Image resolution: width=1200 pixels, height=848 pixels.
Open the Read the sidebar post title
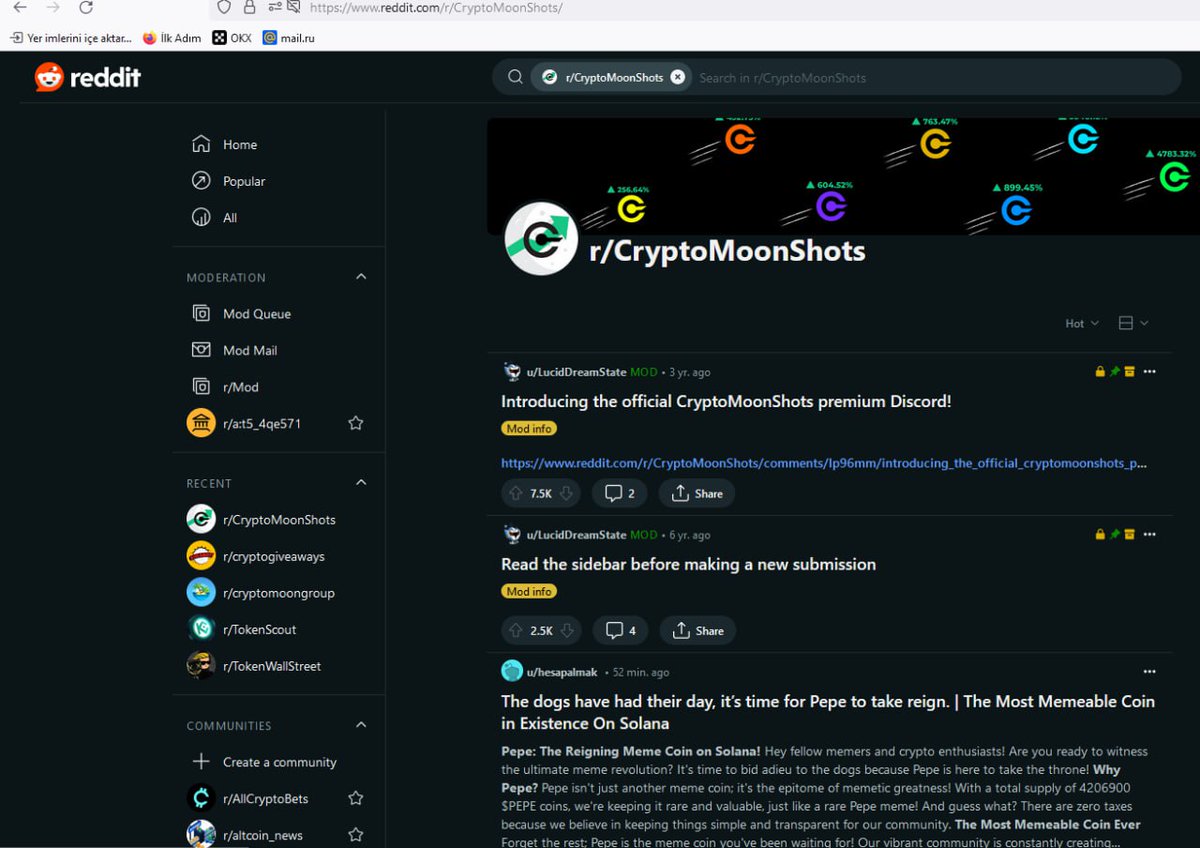tap(688, 564)
